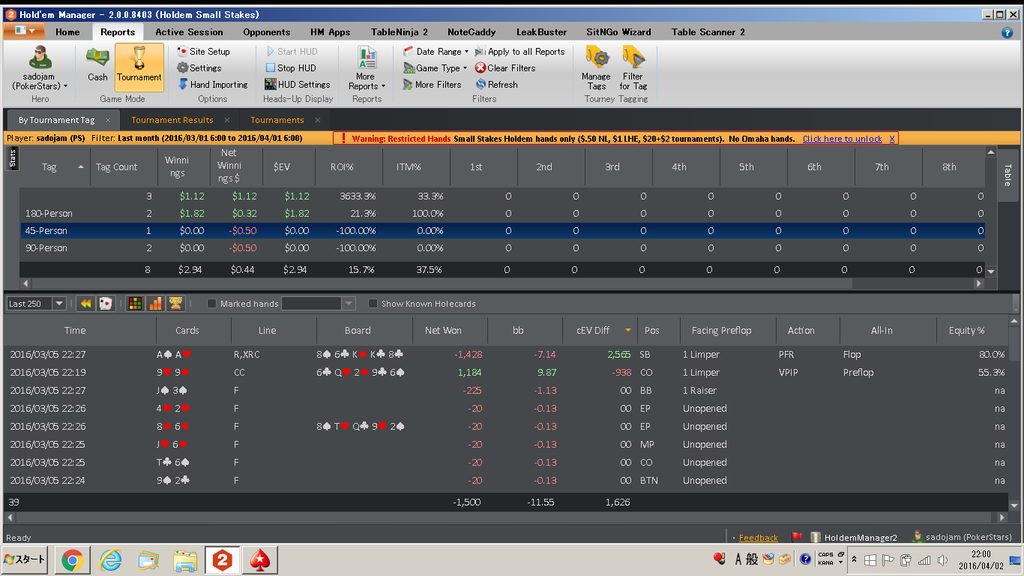The height and width of the screenshot is (576, 1024).
Task: Close the By Tournament Tag tab
Action: point(108,120)
